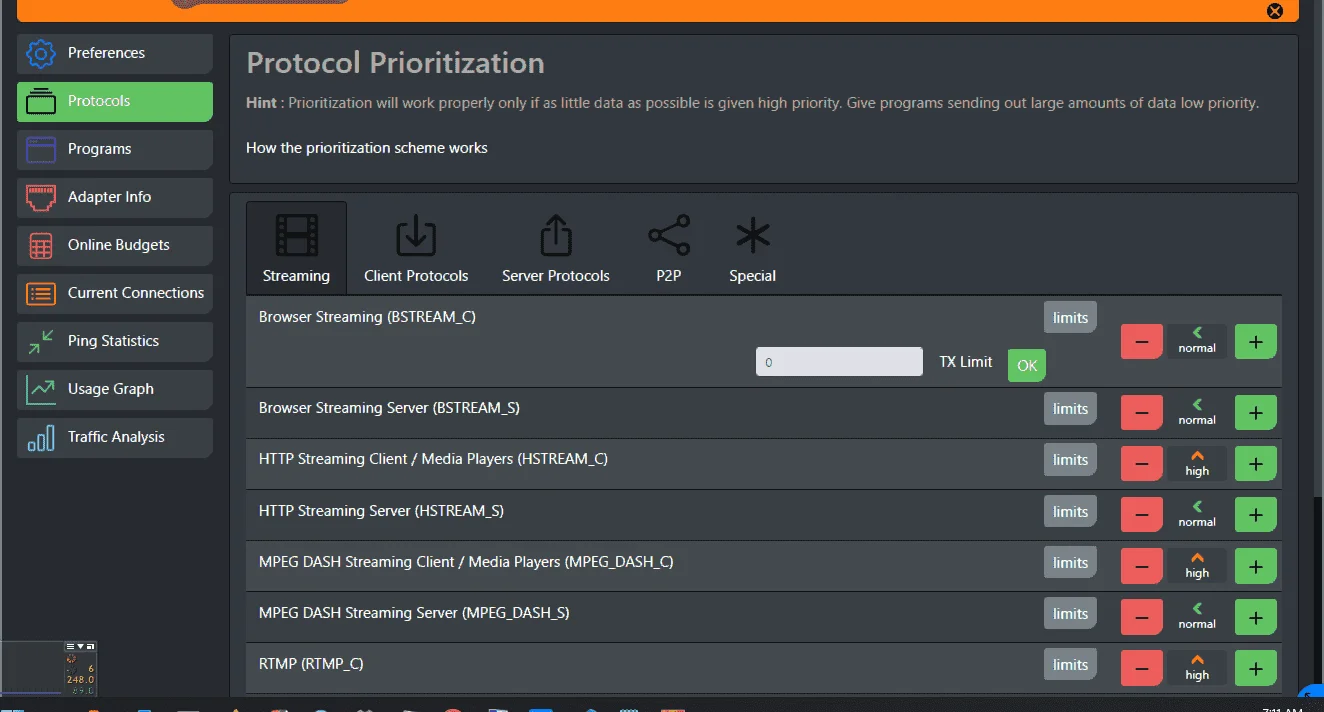Raise HTTP Streaming Server priority
The height and width of the screenshot is (712, 1324).
pos(1256,515)
